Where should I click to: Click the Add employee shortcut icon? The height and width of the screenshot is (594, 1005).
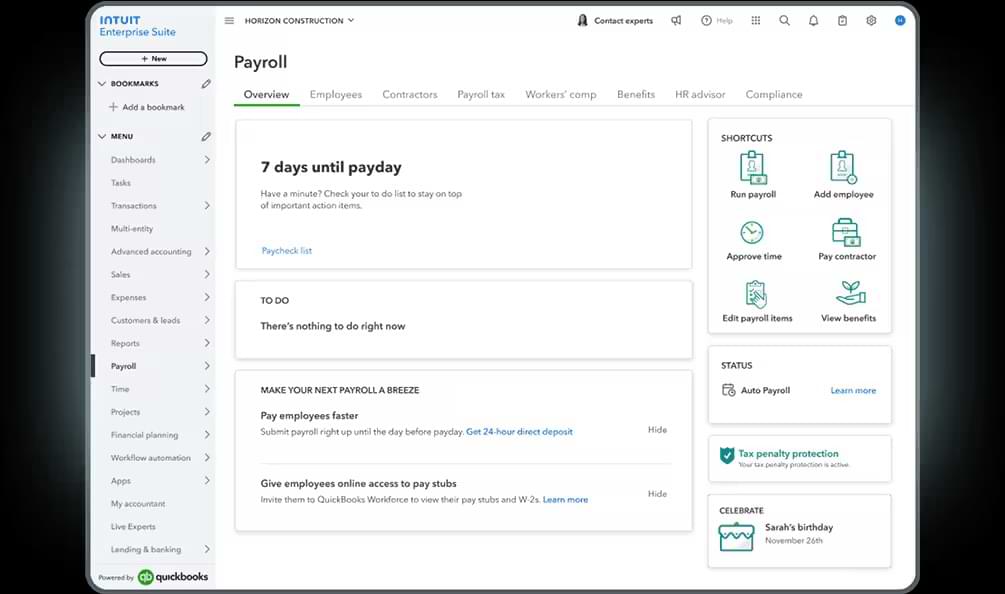[843, 168]
